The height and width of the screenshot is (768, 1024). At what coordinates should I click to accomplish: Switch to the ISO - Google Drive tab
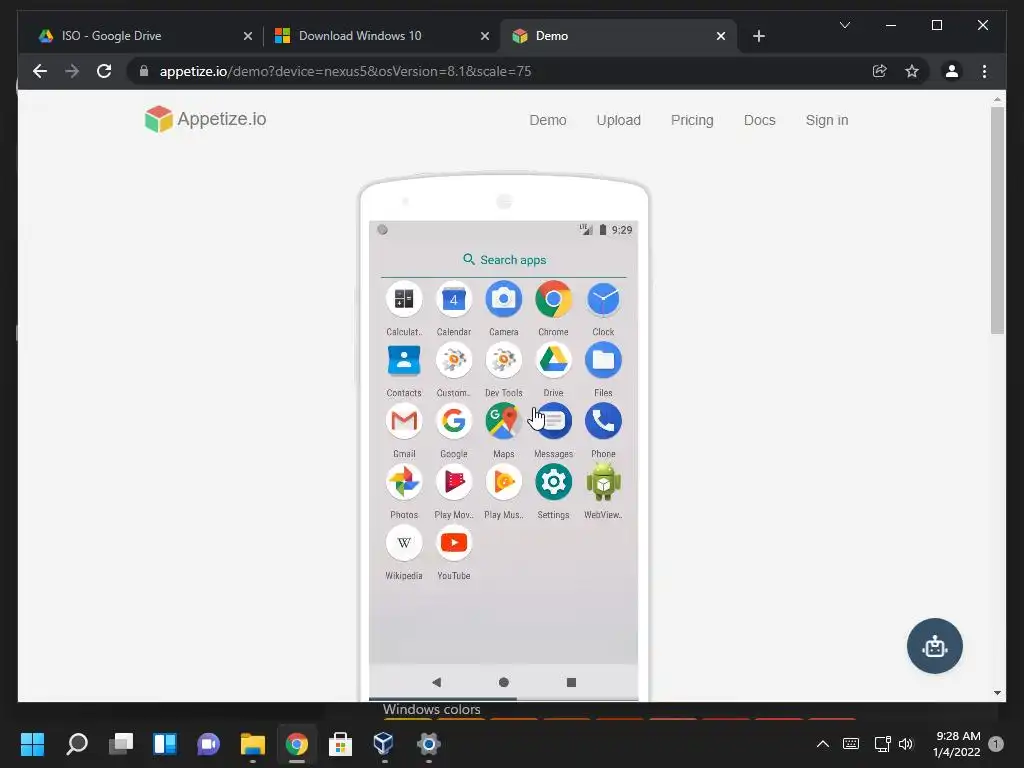click(x=140, y=36)
